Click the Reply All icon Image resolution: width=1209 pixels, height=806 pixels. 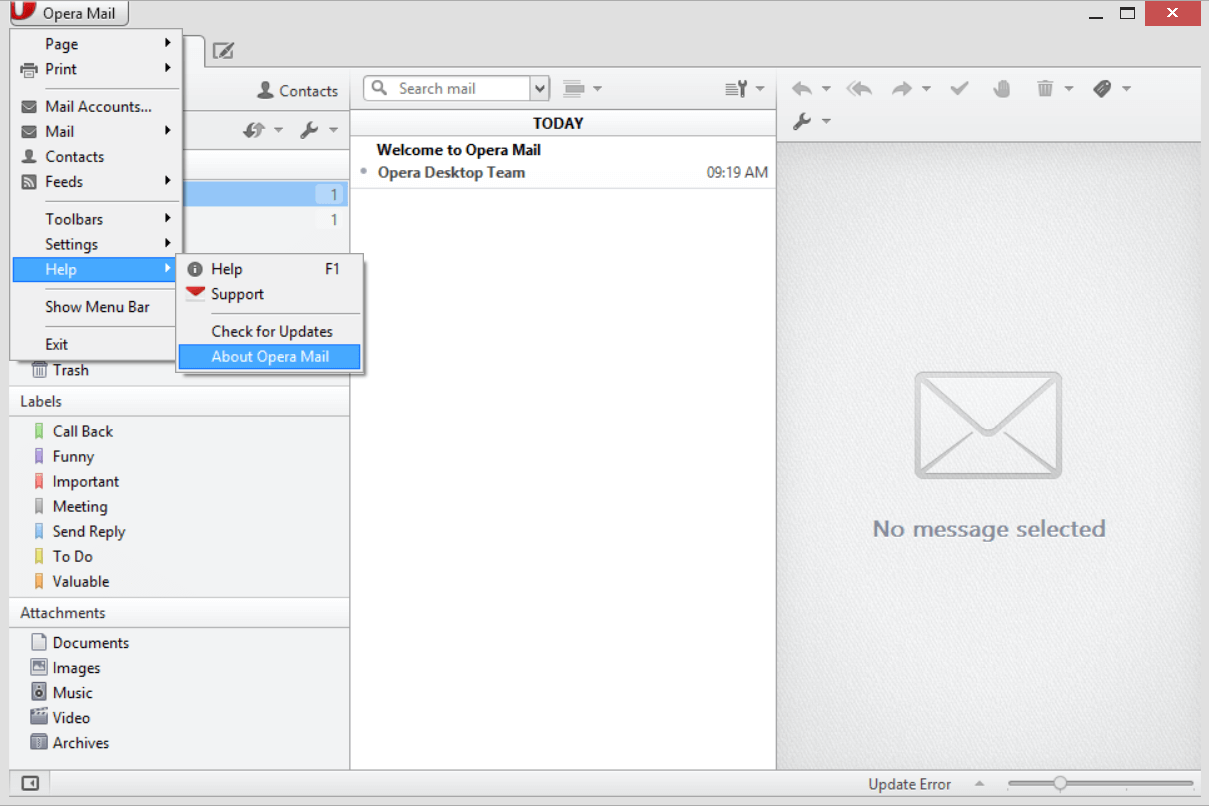[859, 88]
